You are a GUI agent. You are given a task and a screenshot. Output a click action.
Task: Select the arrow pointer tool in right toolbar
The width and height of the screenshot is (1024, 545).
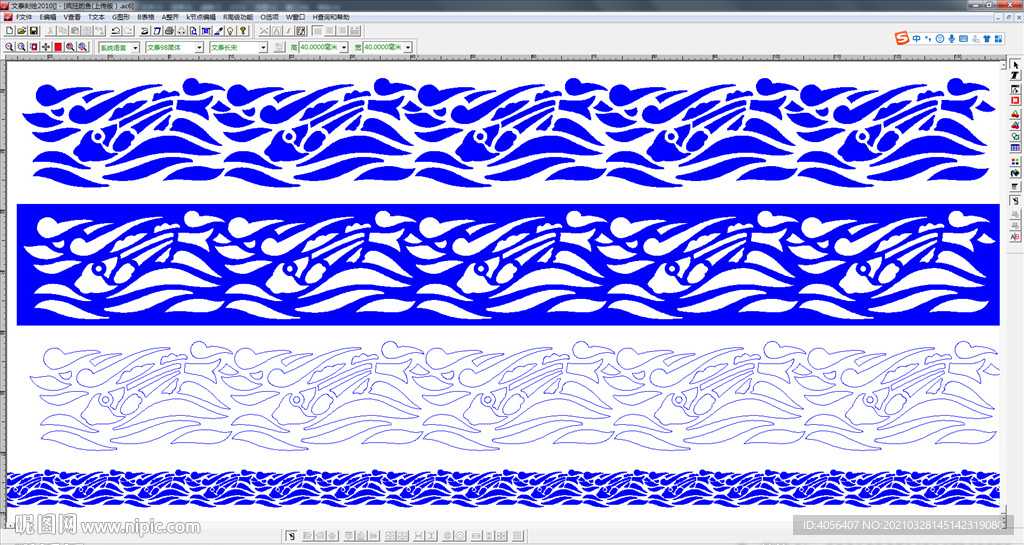[x=1015, y=65]
